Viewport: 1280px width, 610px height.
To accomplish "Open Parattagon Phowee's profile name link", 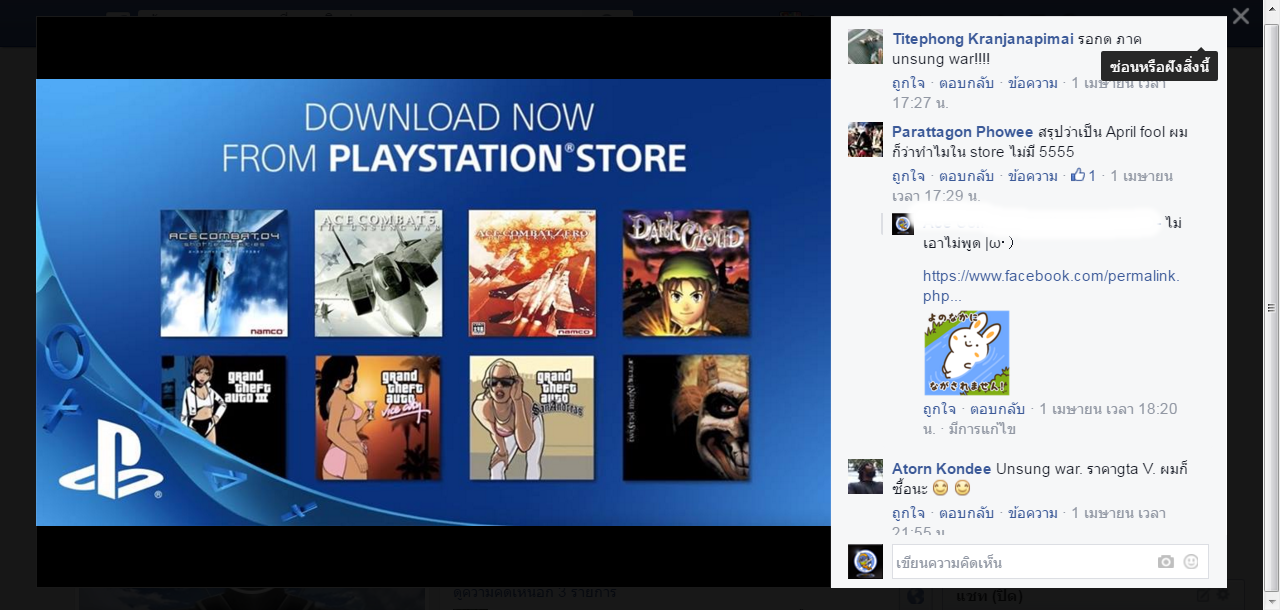I will click(x=962, y=132).
